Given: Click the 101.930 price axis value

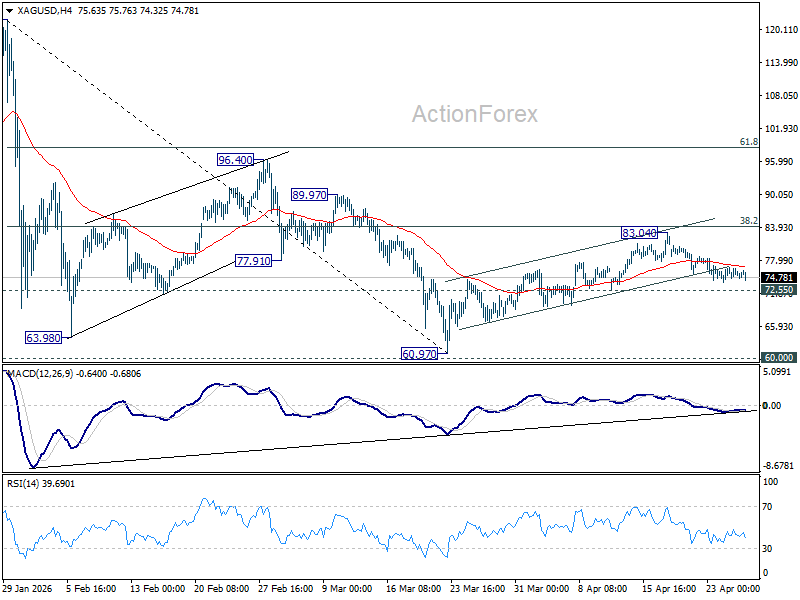Looking at the screenshot, I should pos(781,129).
